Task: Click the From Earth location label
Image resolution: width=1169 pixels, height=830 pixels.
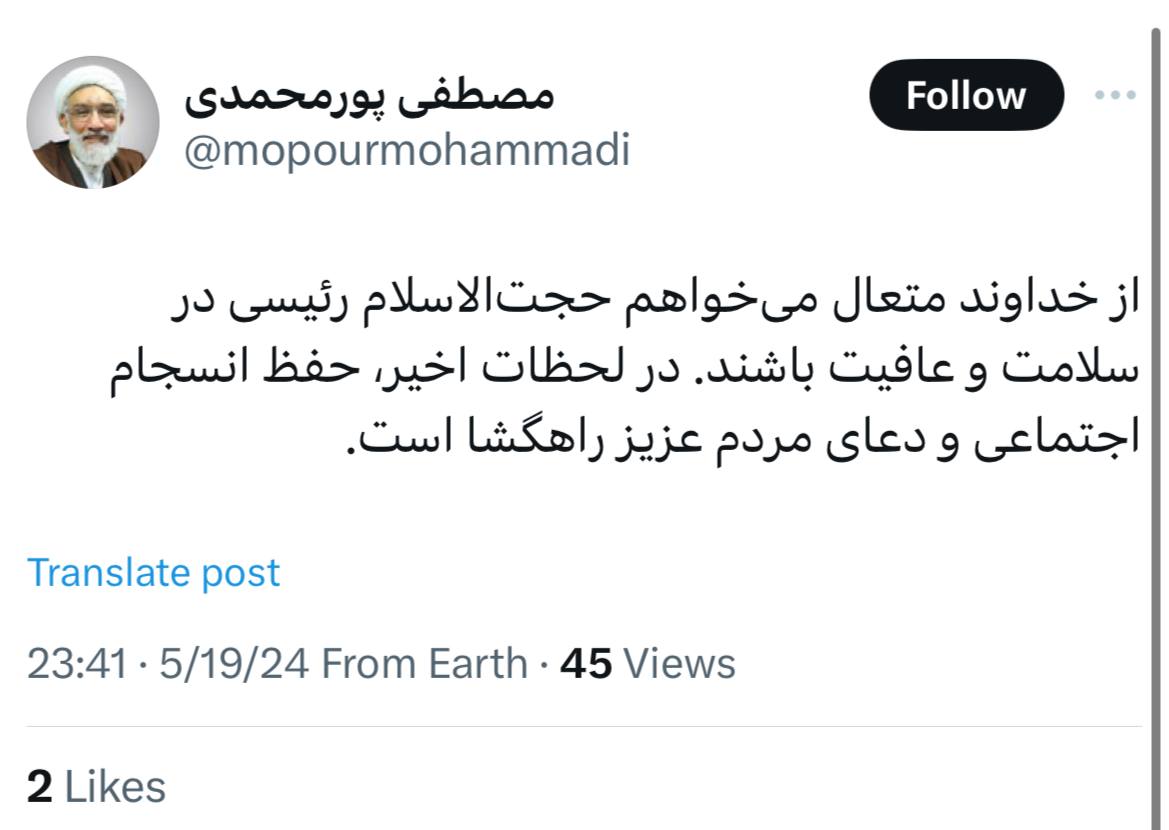Action: pos(424,664)
